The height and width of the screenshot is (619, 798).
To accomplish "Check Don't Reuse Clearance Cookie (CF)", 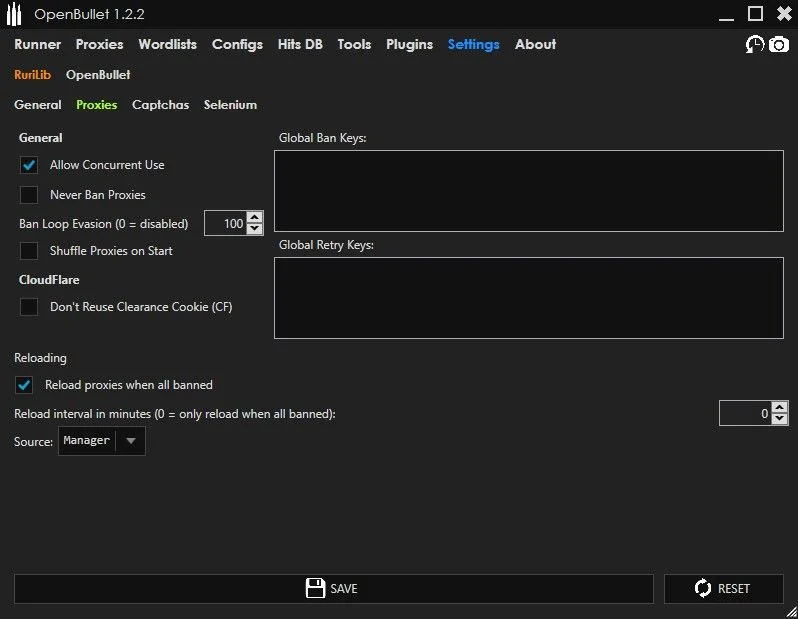I will (29, 306).
